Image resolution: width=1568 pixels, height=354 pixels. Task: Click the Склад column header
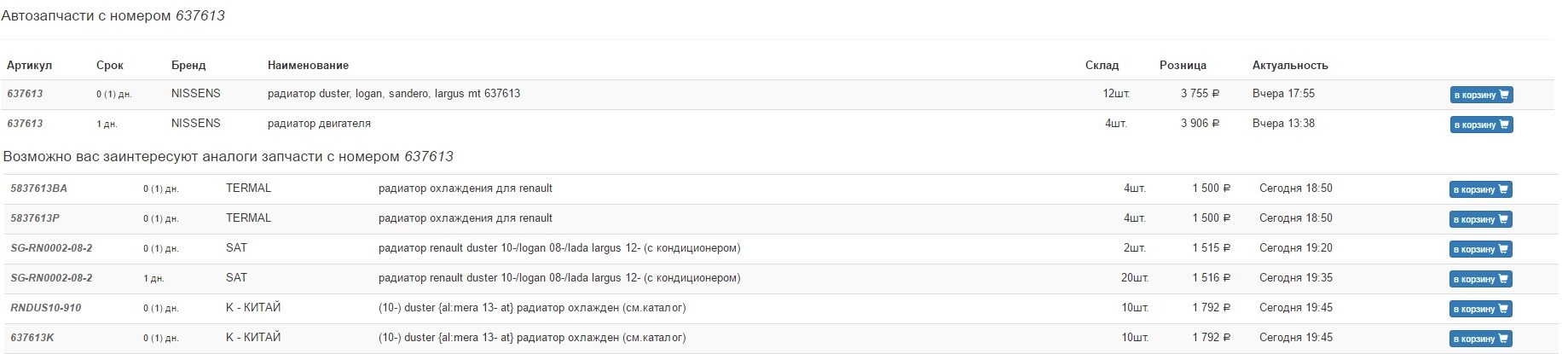[1102, 66]
